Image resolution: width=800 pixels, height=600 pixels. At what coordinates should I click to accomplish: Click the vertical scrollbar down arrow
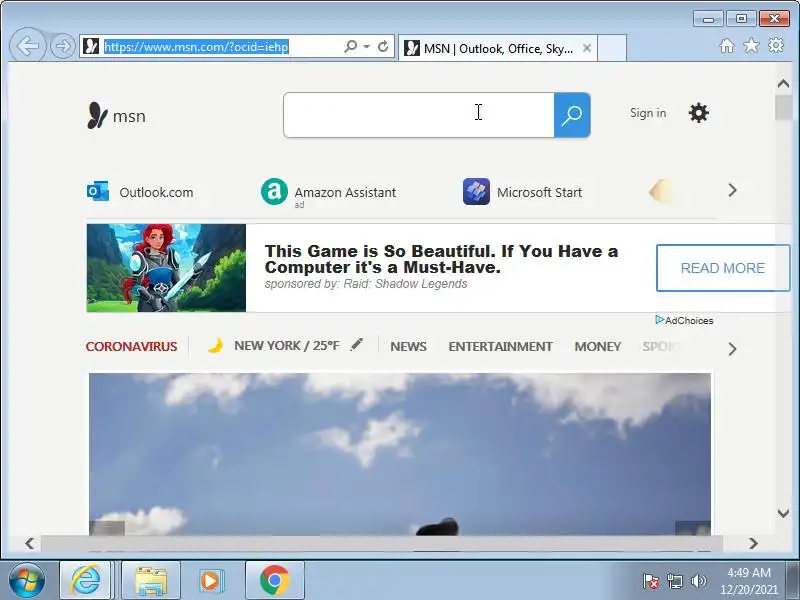(783, 513)
